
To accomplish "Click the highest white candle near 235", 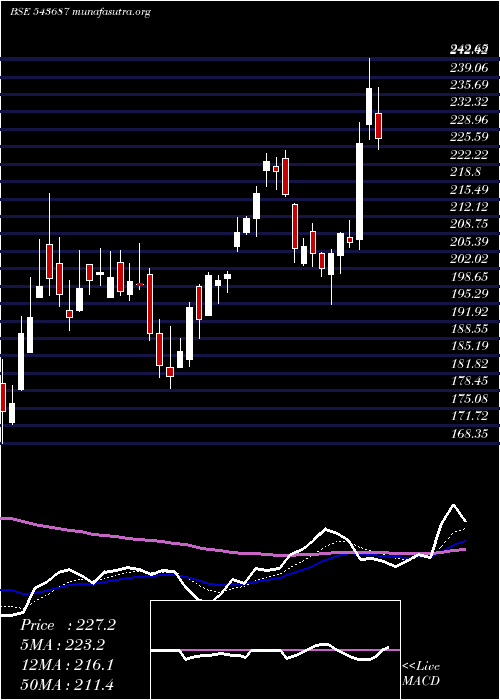I will (x=369, y=106).
